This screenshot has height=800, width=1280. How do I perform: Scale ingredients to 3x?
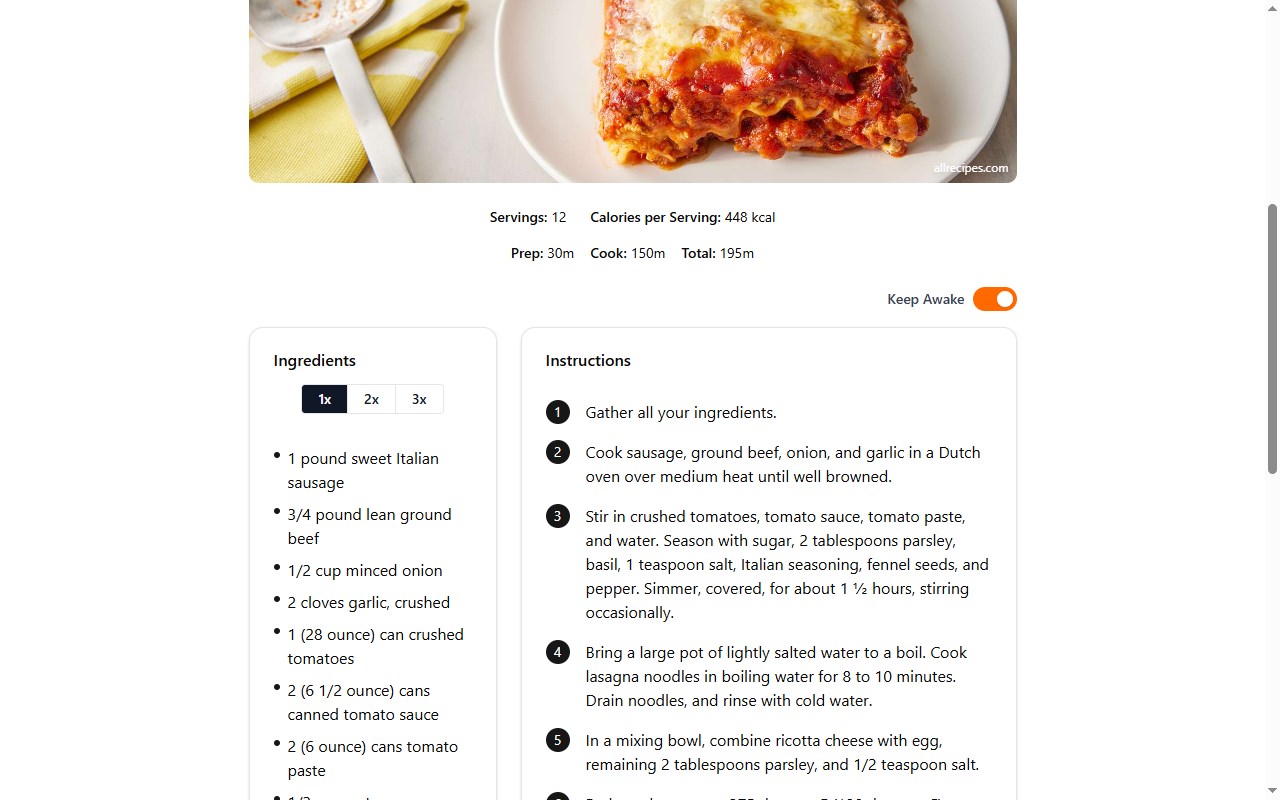[x=419, y=399]
